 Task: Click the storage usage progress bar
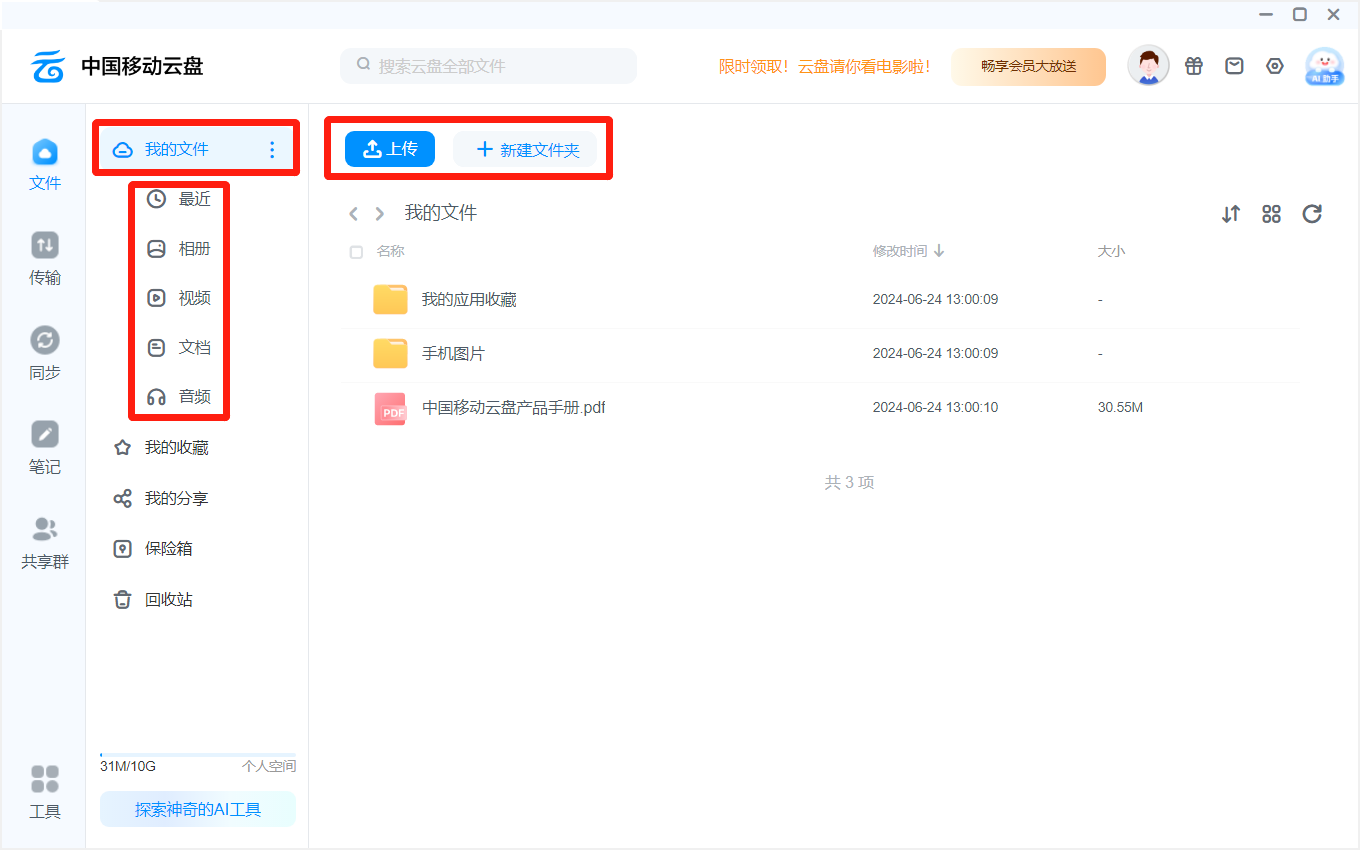(x=198, y=755)
